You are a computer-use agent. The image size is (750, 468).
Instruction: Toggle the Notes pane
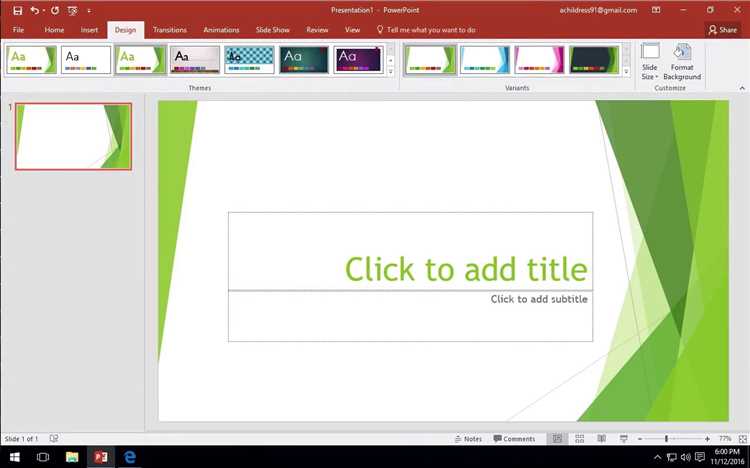tap(468, 438)
